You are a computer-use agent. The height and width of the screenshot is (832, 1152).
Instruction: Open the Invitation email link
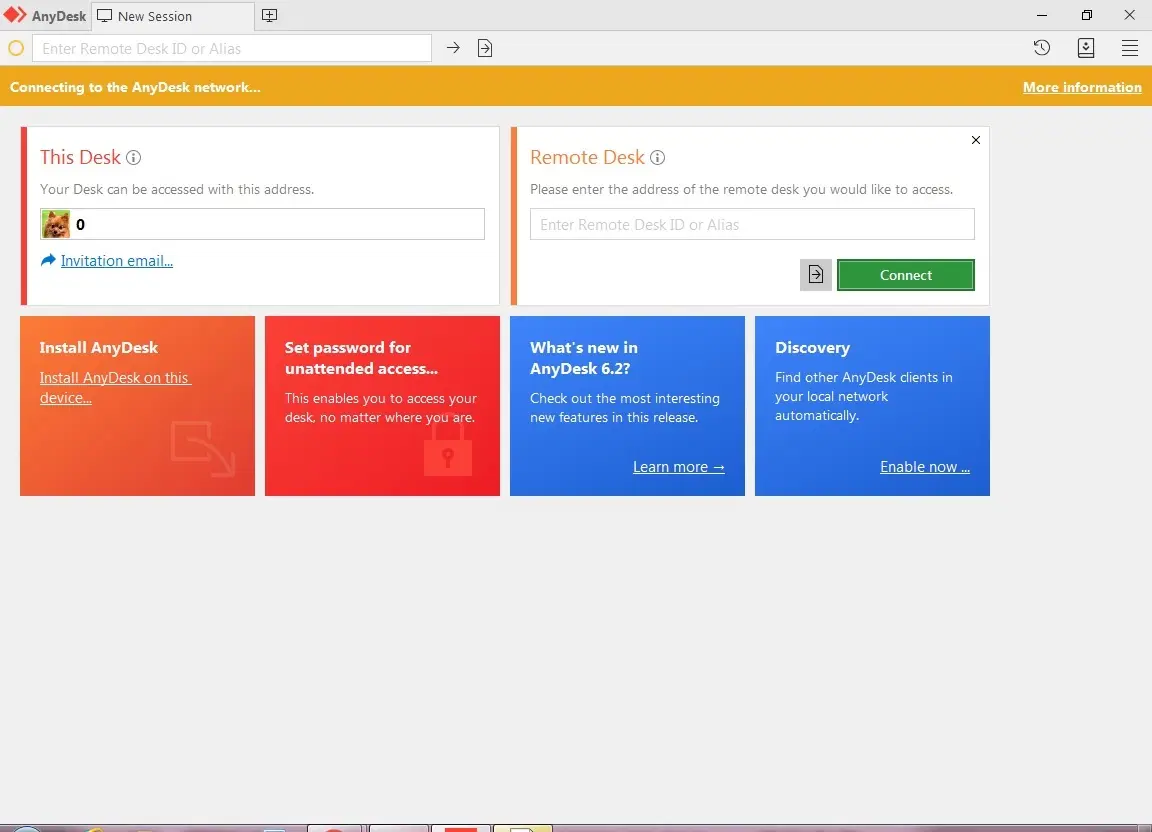[117, 261]
